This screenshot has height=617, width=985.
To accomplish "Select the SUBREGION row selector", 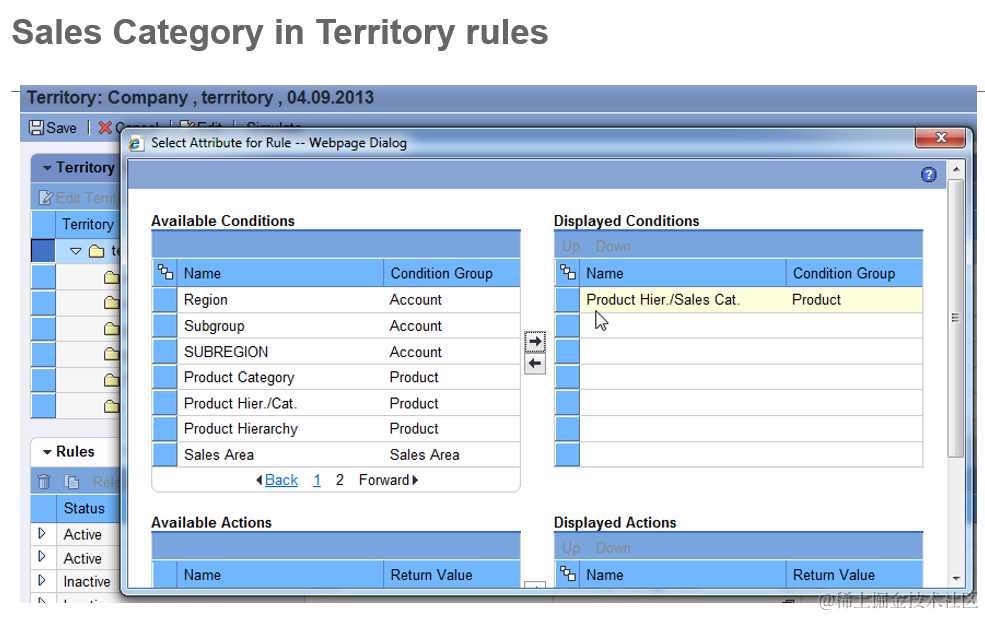I will [x=165, y=351].
